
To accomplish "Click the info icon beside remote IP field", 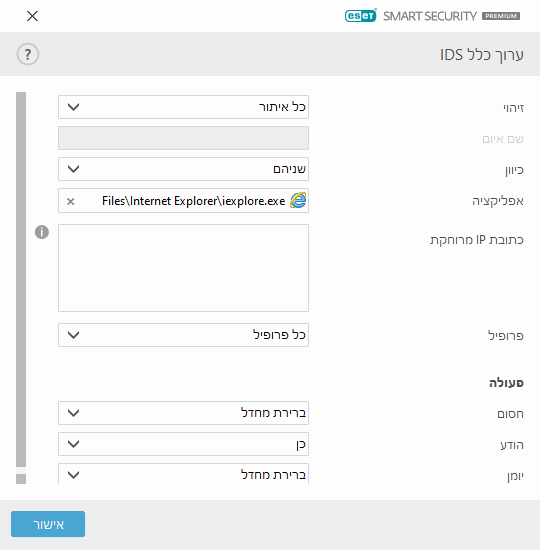I will click(42, 232).
